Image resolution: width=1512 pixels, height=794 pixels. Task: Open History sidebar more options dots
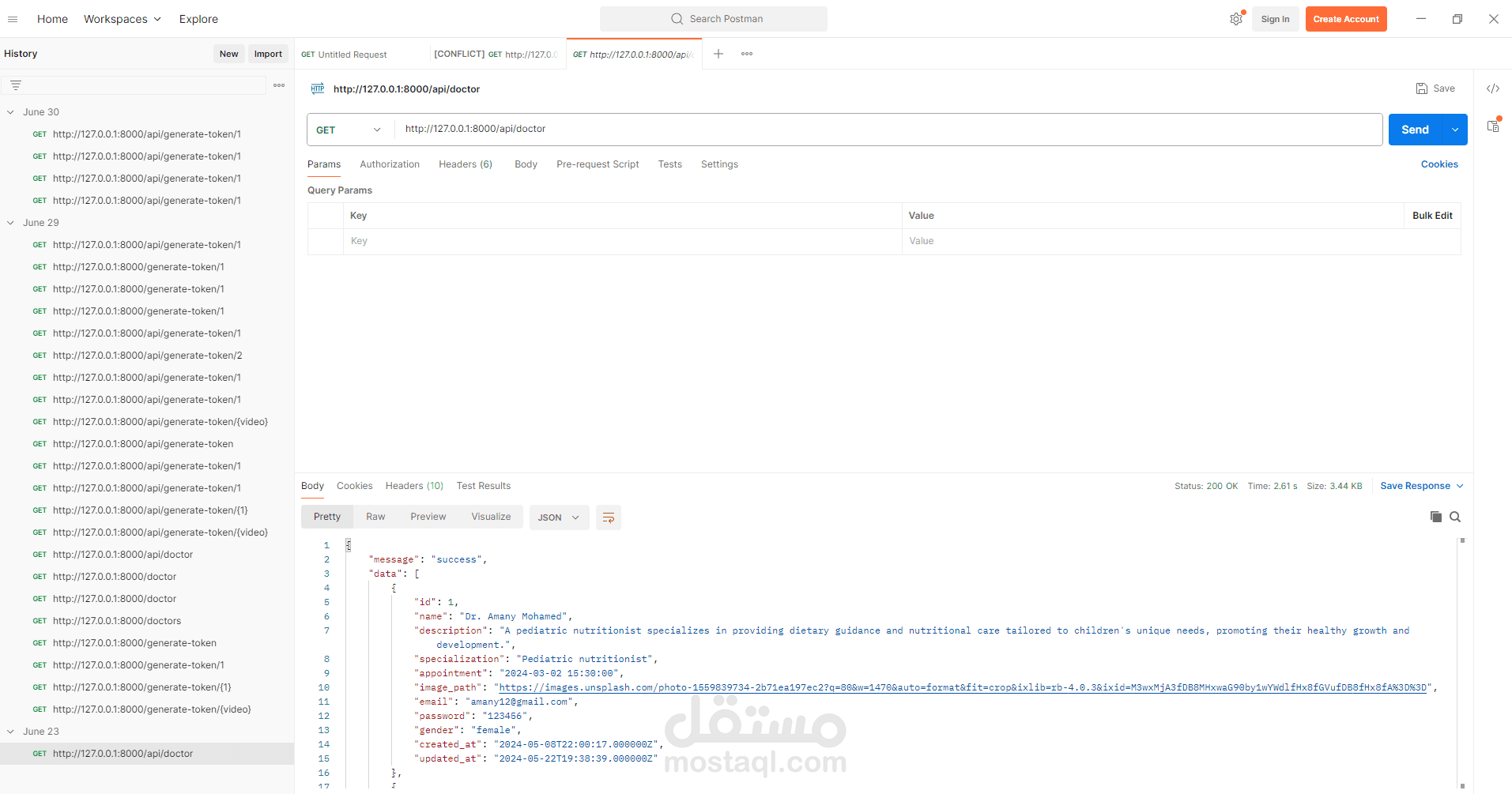pos(279,85)
